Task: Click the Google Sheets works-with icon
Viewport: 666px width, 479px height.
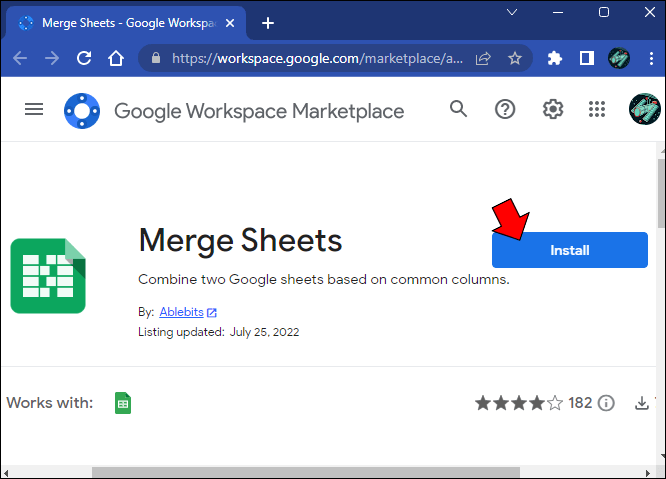Action: pos(123,403)
